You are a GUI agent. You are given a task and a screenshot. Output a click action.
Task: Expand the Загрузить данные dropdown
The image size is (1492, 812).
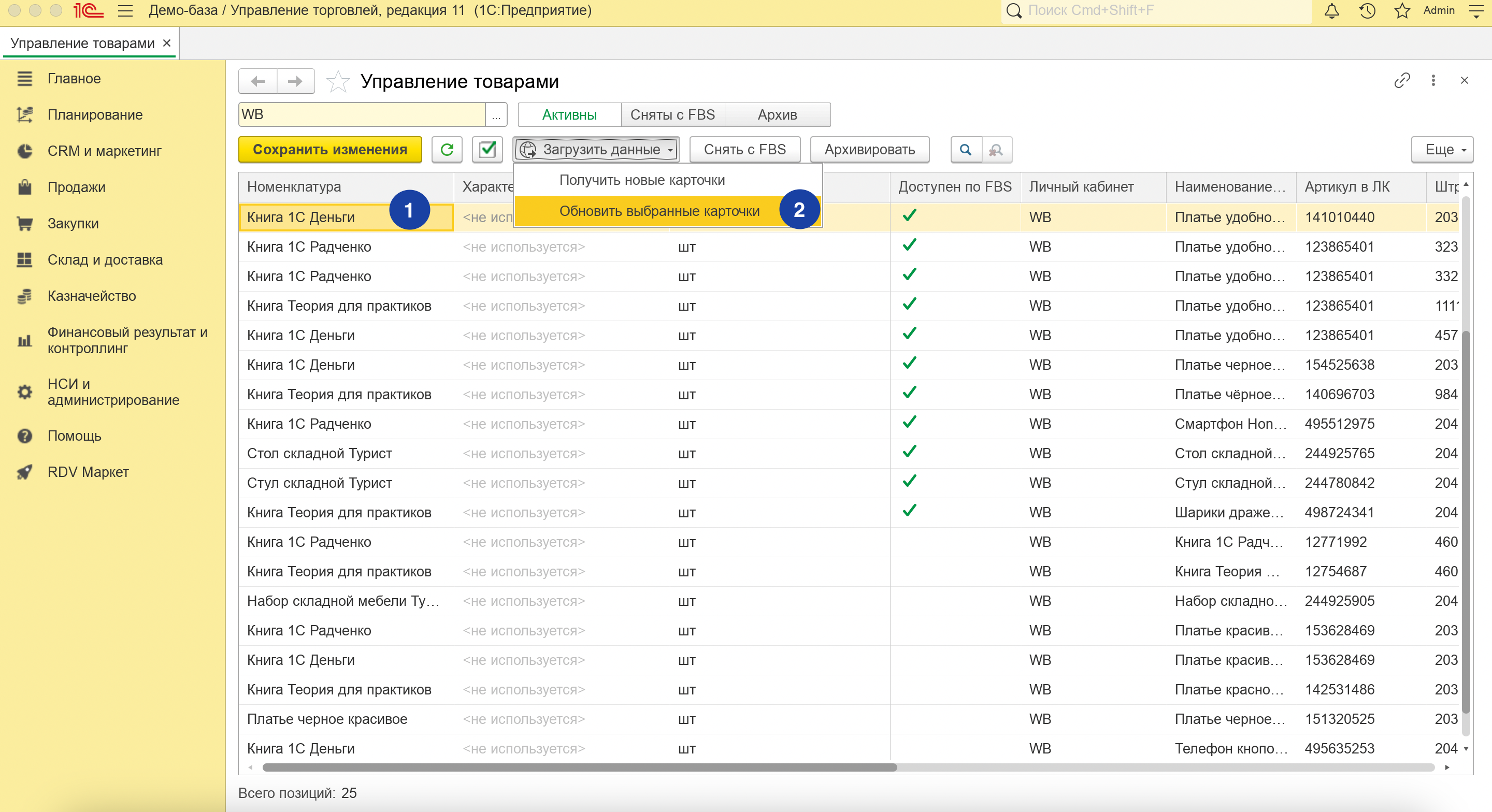pos(596,150)
